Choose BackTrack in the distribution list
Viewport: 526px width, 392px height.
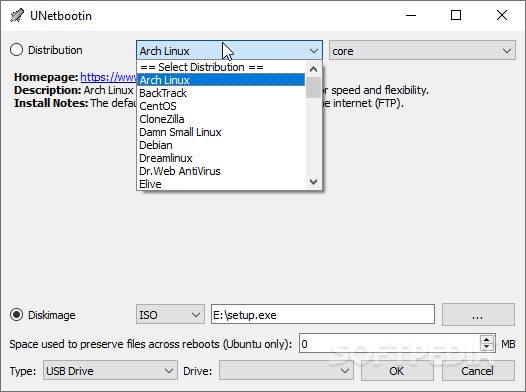[x=221, y=93]
